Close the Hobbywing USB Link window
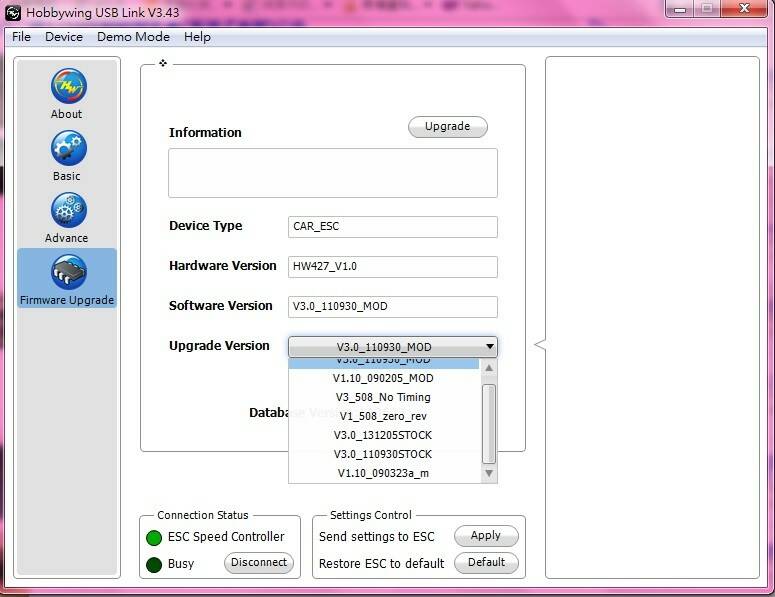Screen dimensions: 775x597 [x=744, y=9]
